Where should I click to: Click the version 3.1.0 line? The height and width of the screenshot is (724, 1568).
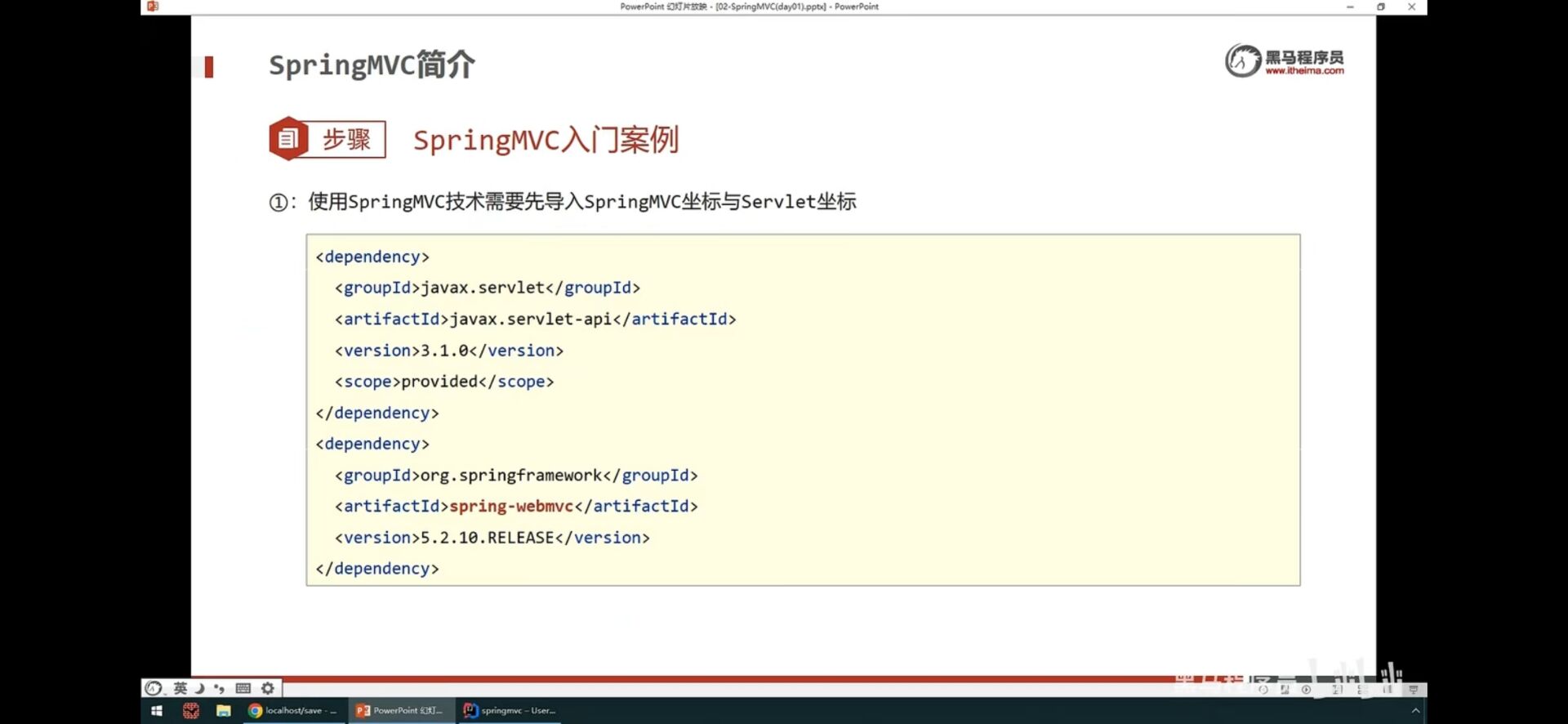click(x=449, y=351)
